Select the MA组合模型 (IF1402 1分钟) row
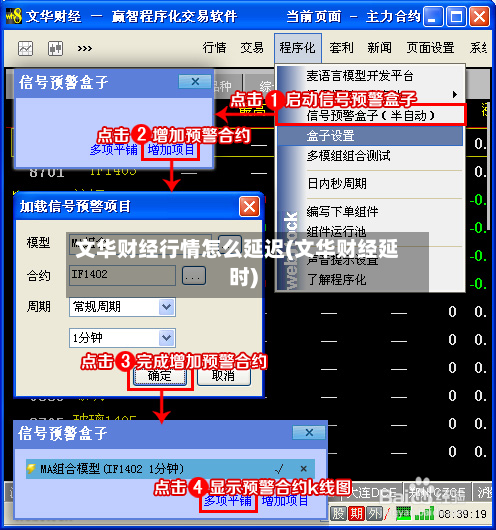Screen dimensions: 496x530 coord(170,469)
